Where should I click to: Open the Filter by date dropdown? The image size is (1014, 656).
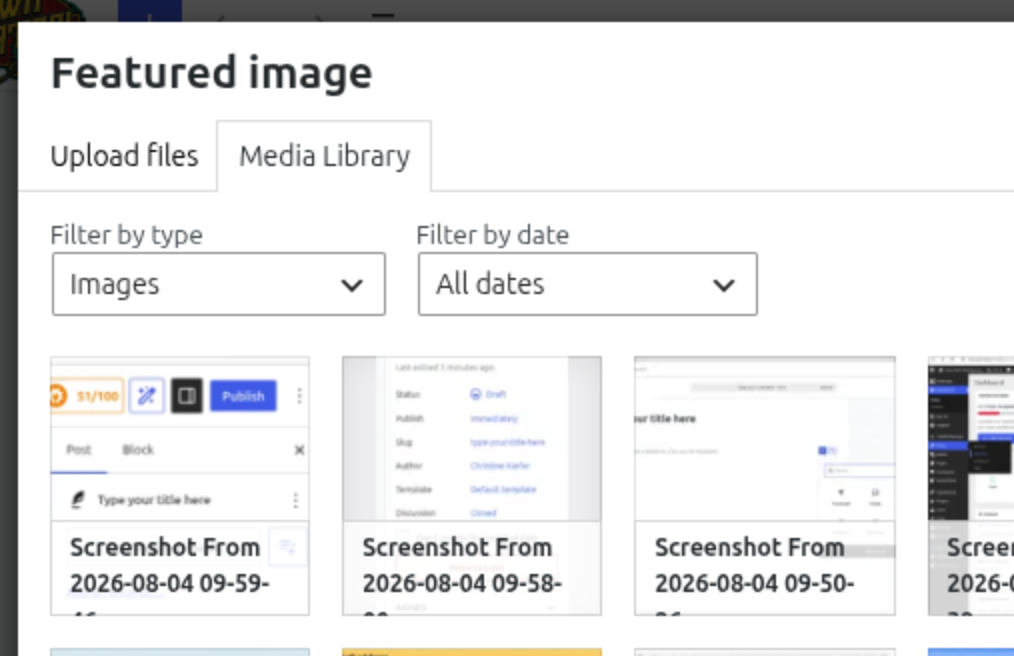tap(587, 284)
